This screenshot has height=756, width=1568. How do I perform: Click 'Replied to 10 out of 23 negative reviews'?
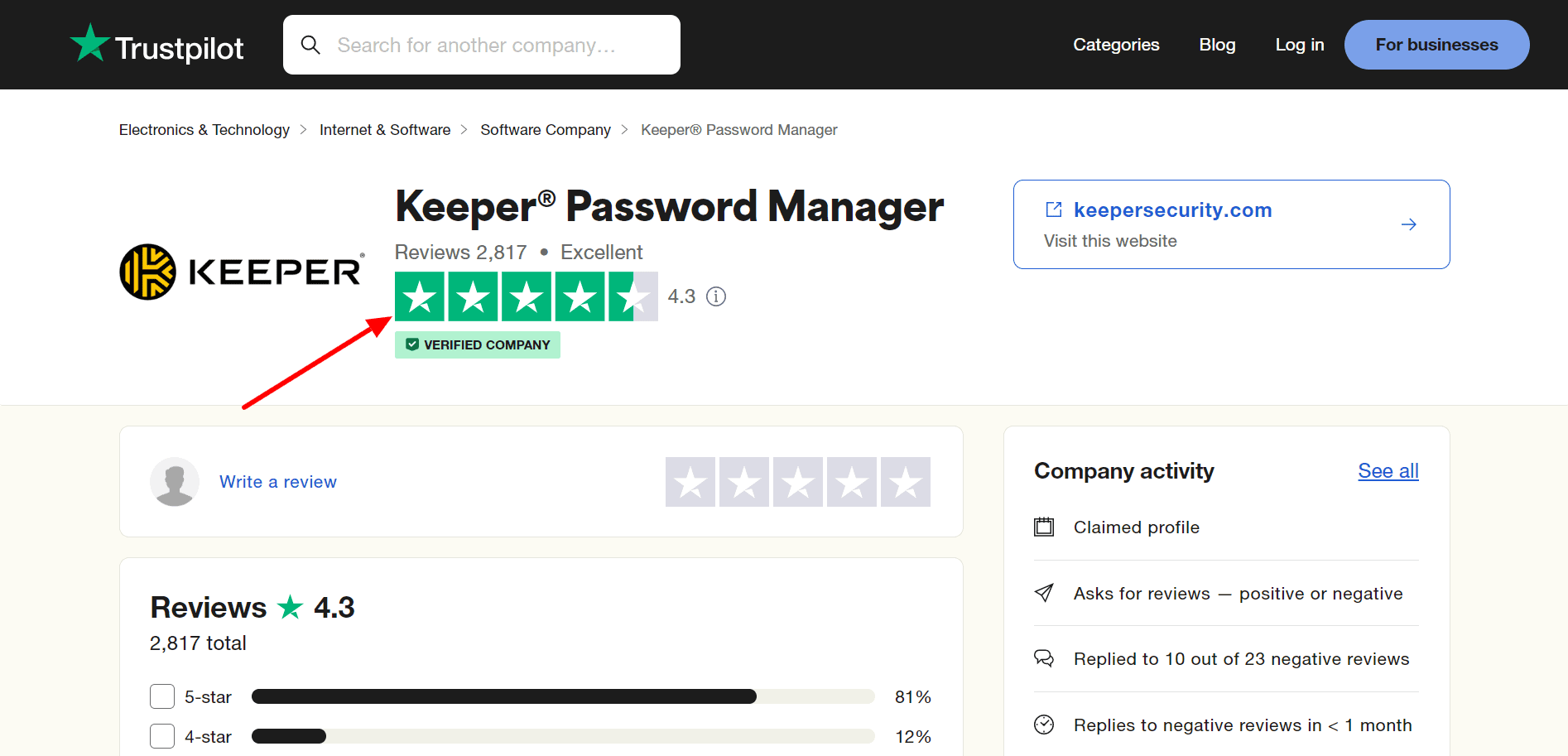1242,659
